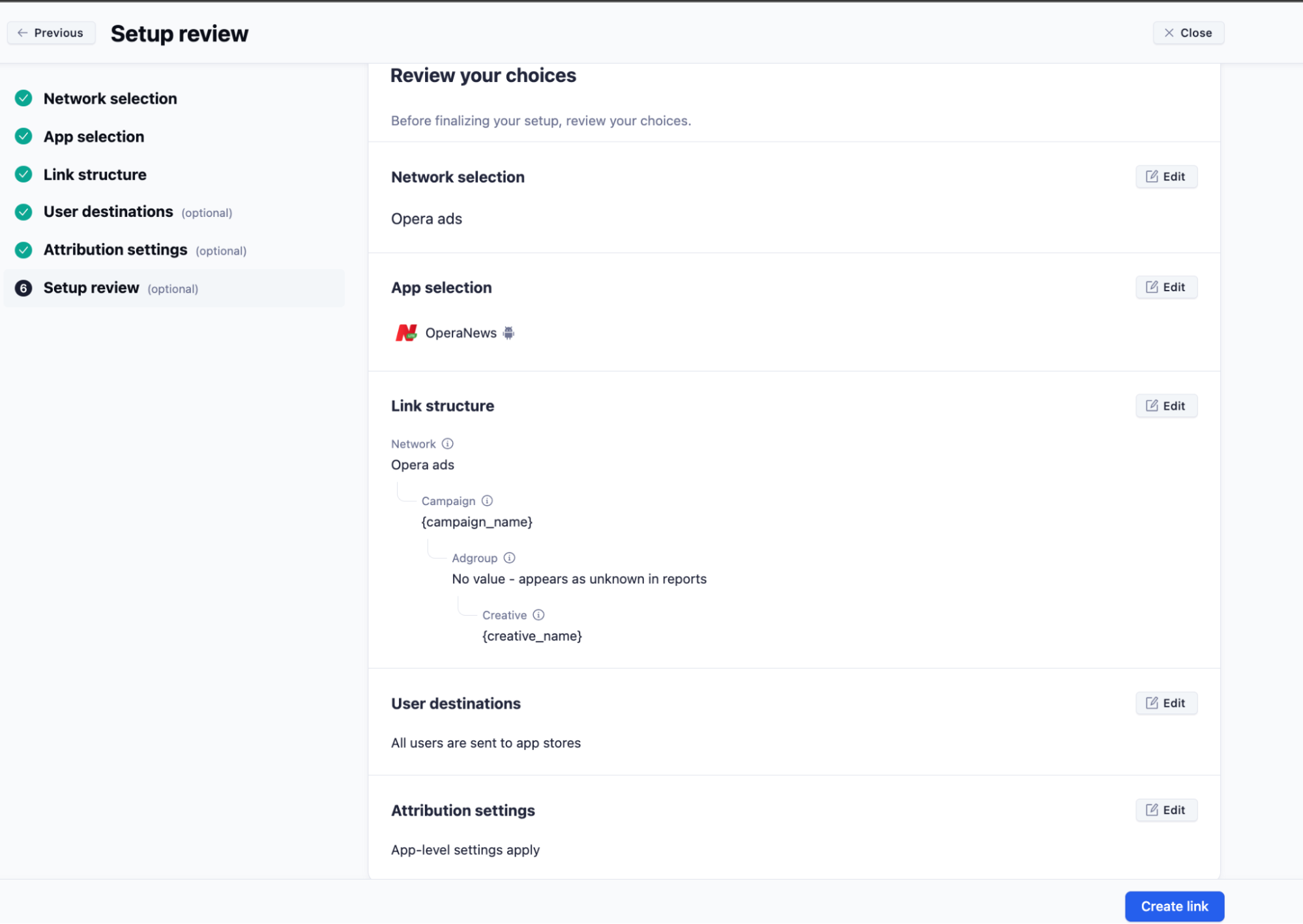Go back with the Previous button
1303x924 pixels.
pos(51,33)
